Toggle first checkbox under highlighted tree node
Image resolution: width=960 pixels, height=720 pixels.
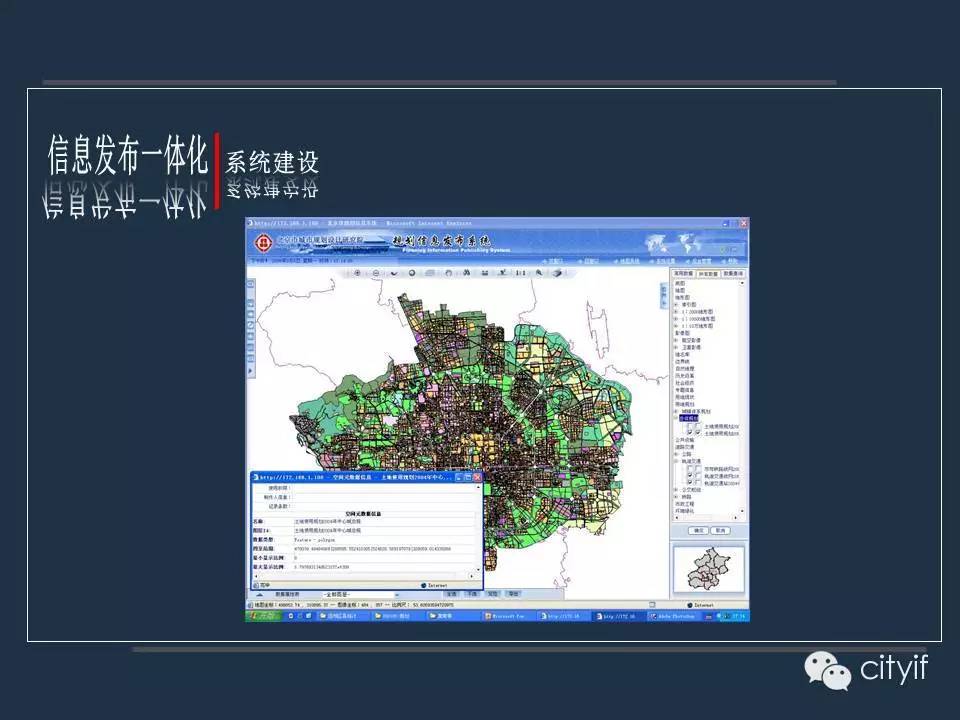click(689, 426)
